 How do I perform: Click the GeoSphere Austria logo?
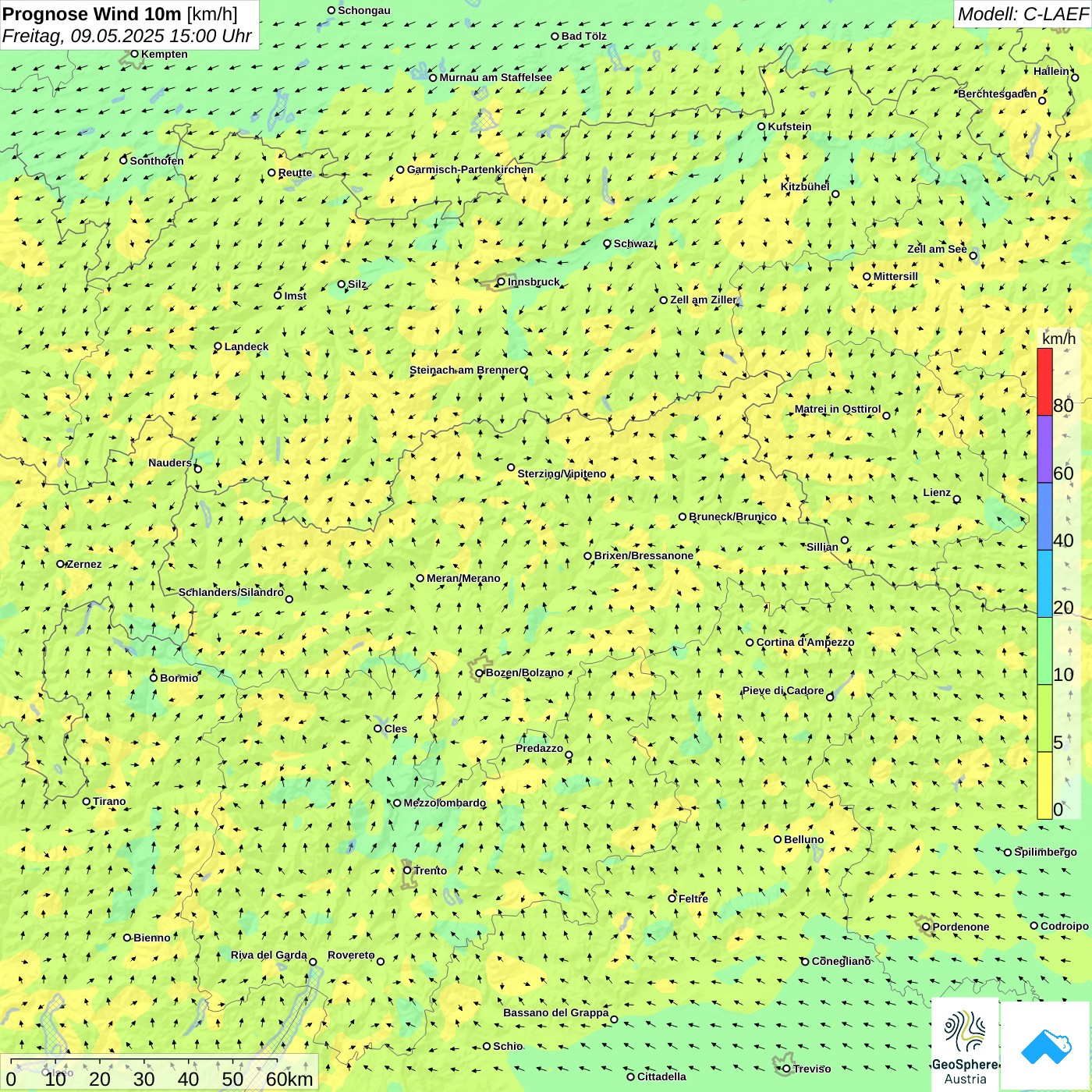[x=965, y=1045]
